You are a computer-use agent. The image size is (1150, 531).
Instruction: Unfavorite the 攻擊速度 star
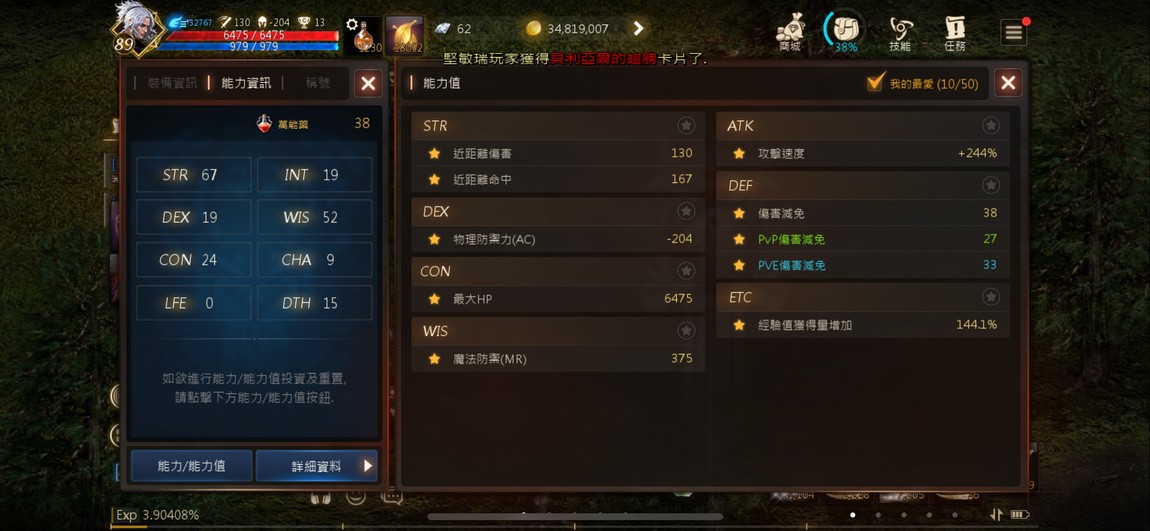tap(739, 153)
